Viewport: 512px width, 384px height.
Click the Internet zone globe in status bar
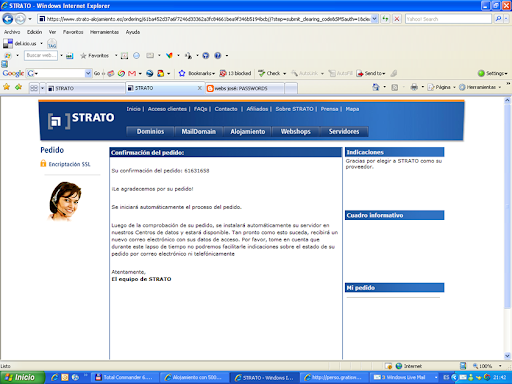pos(399,366)
